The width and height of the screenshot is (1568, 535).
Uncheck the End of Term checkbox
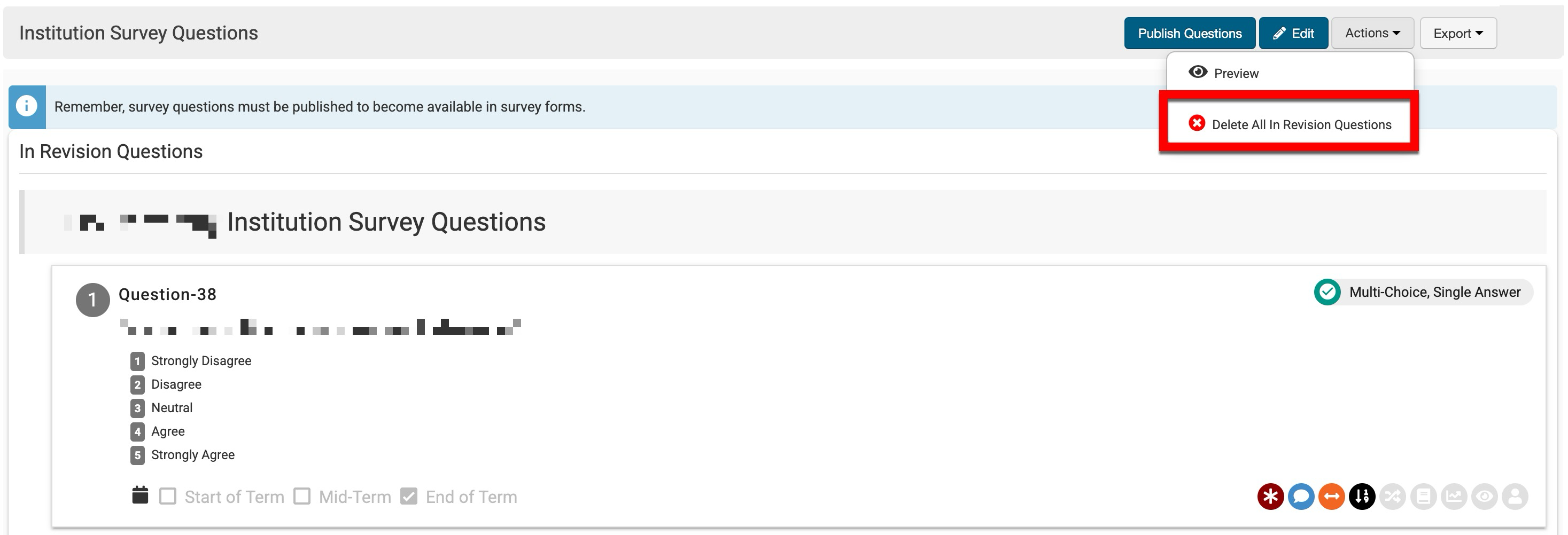tap(409, 497)
